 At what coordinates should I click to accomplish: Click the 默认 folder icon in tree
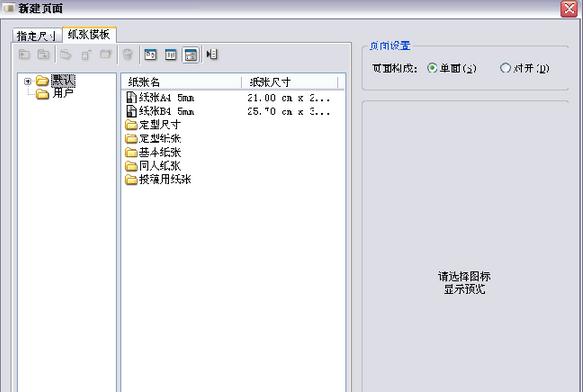42,80
